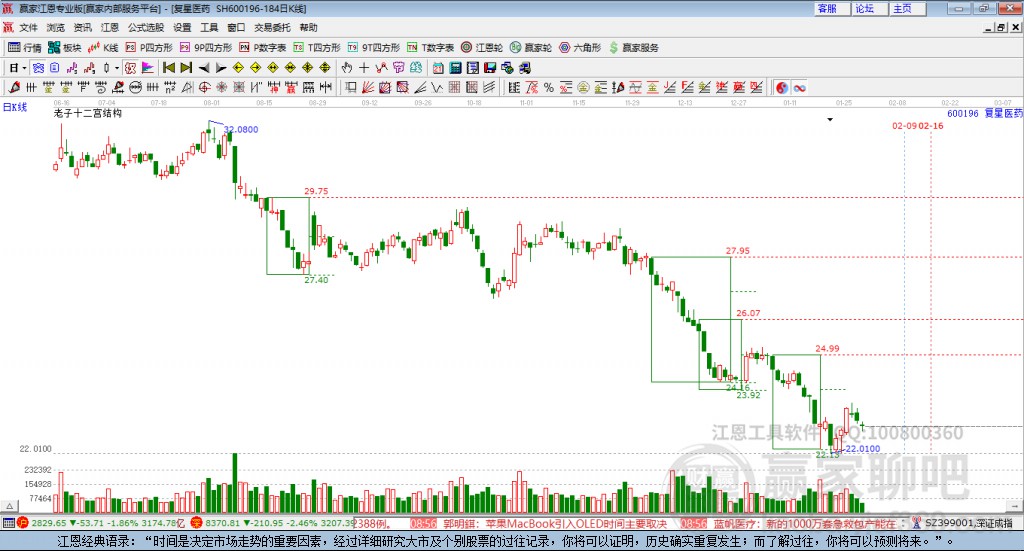Click the 600196 复星医药 stock label
Image resolution: width=1024 pixels, height=551 pixels.
985,113
